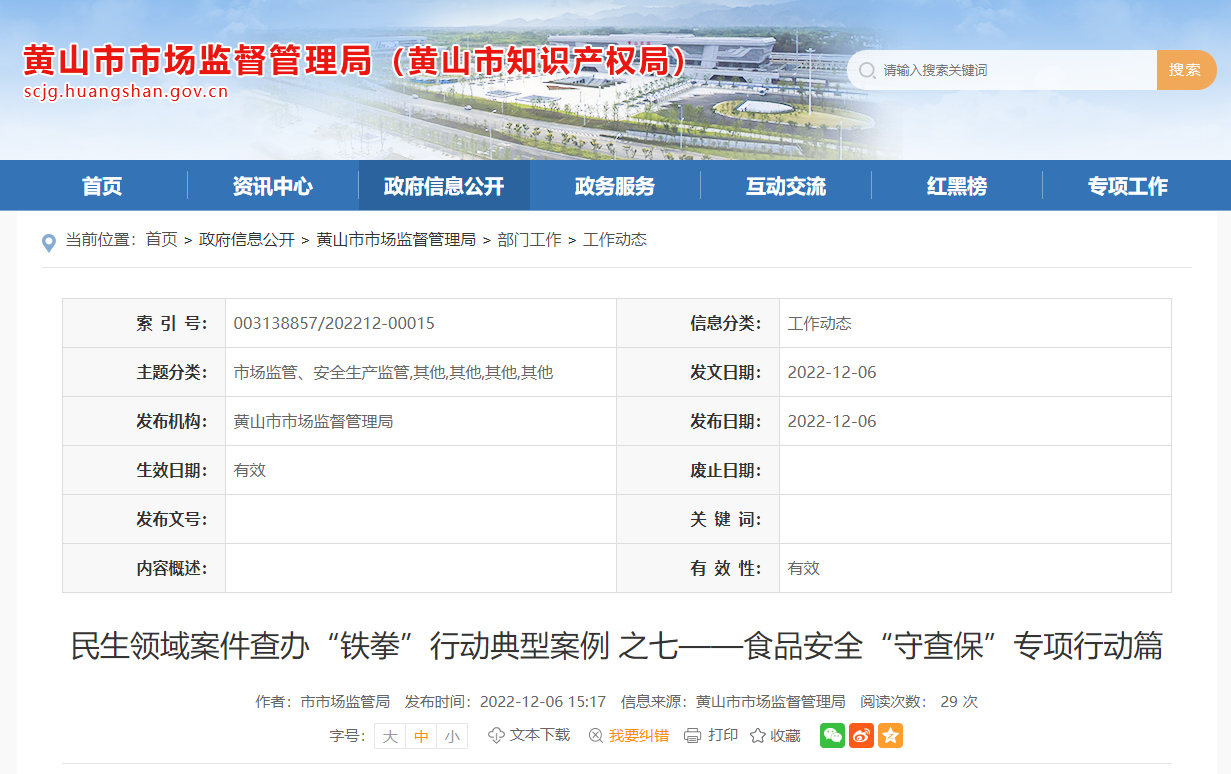Go to 工作动态 in breadcrumb
The image size is (1231, 774).
615,240
